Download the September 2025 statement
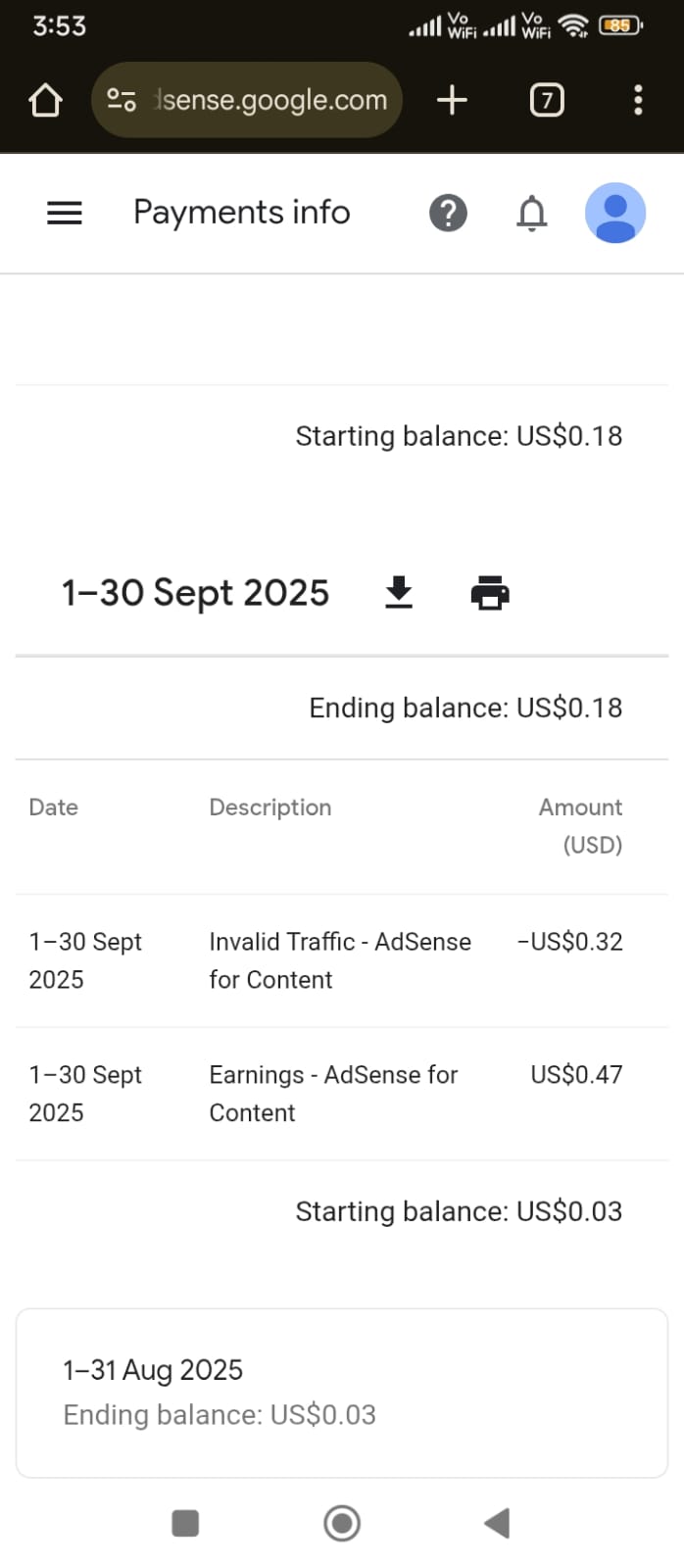The image size is (684, 1568). coord(399,593)
